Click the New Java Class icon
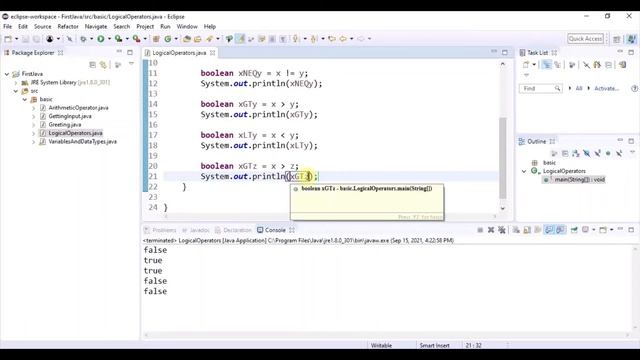This screenshot has width=640, height=360. (168, 39)
